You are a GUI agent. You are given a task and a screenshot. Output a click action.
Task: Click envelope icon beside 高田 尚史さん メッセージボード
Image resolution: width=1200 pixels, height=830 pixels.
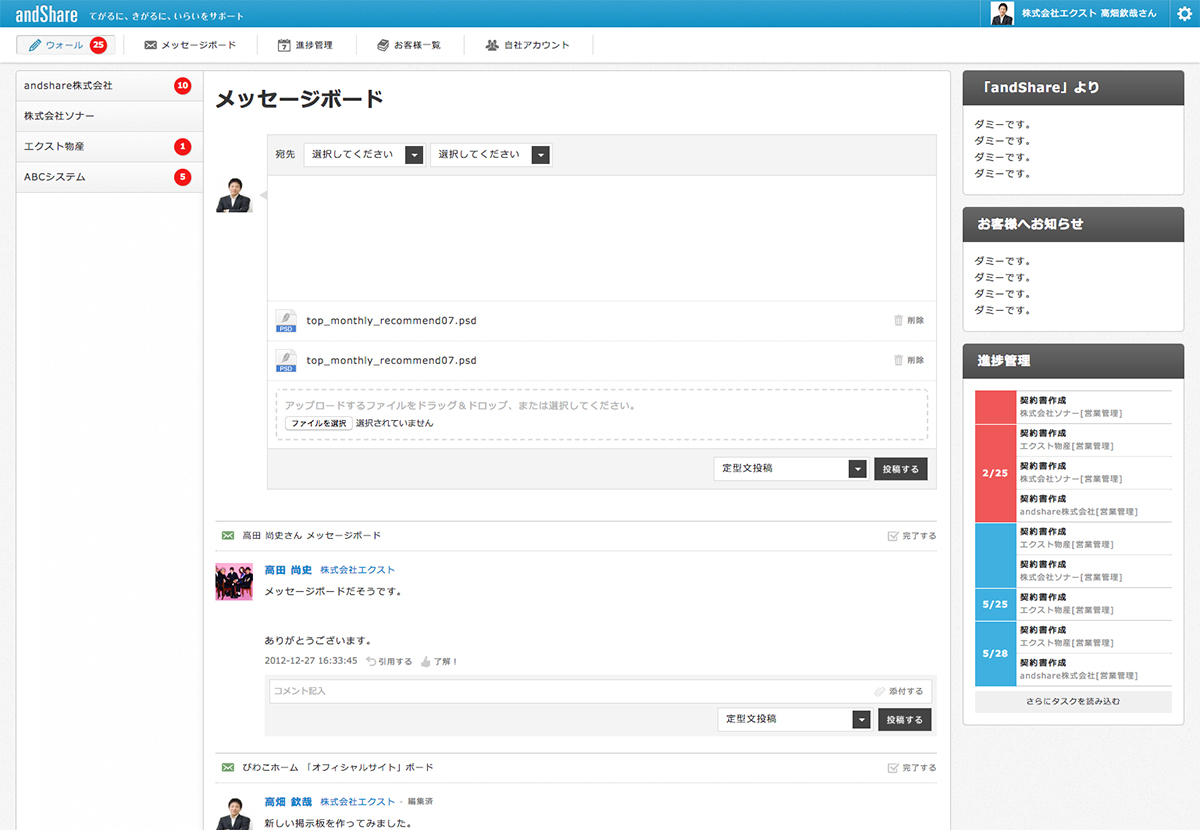(x=227, y=536)
